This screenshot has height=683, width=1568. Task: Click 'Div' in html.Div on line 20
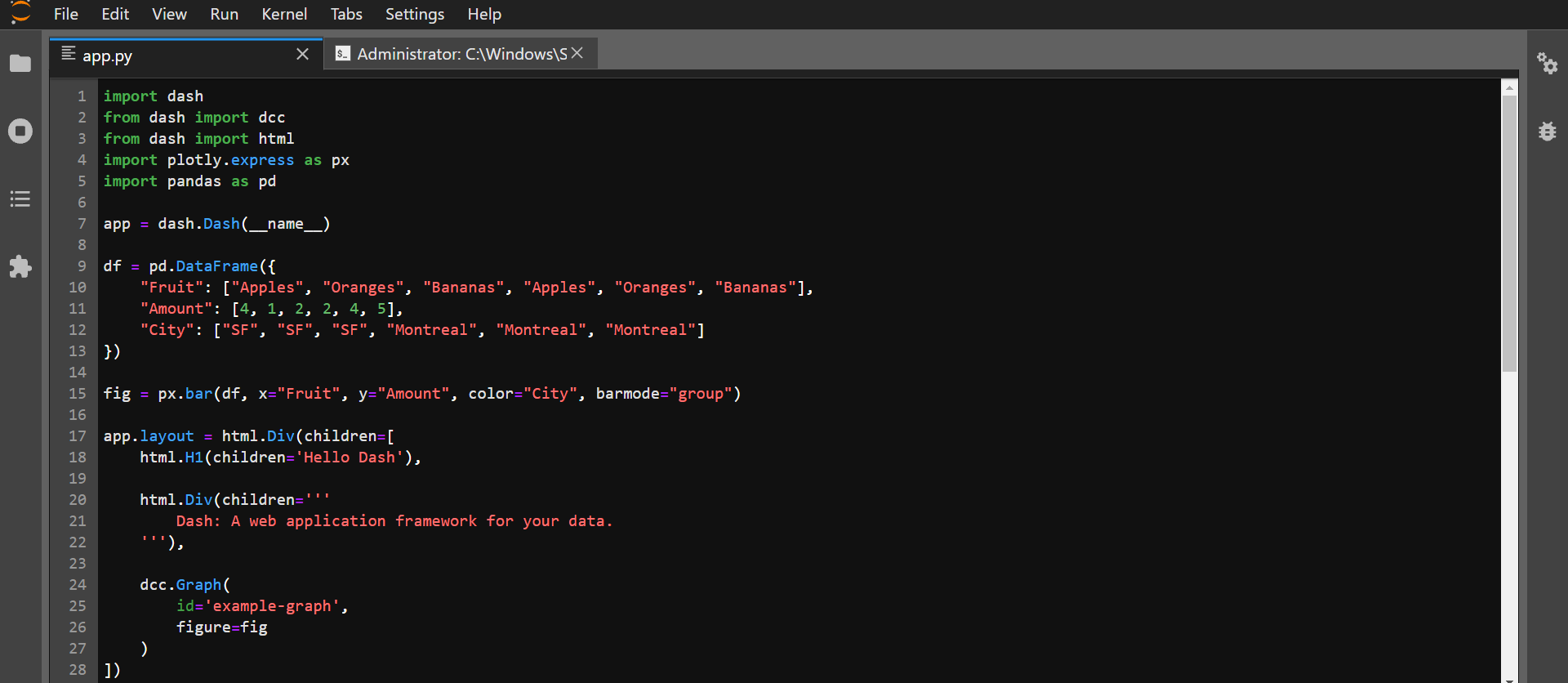[199, 499]
